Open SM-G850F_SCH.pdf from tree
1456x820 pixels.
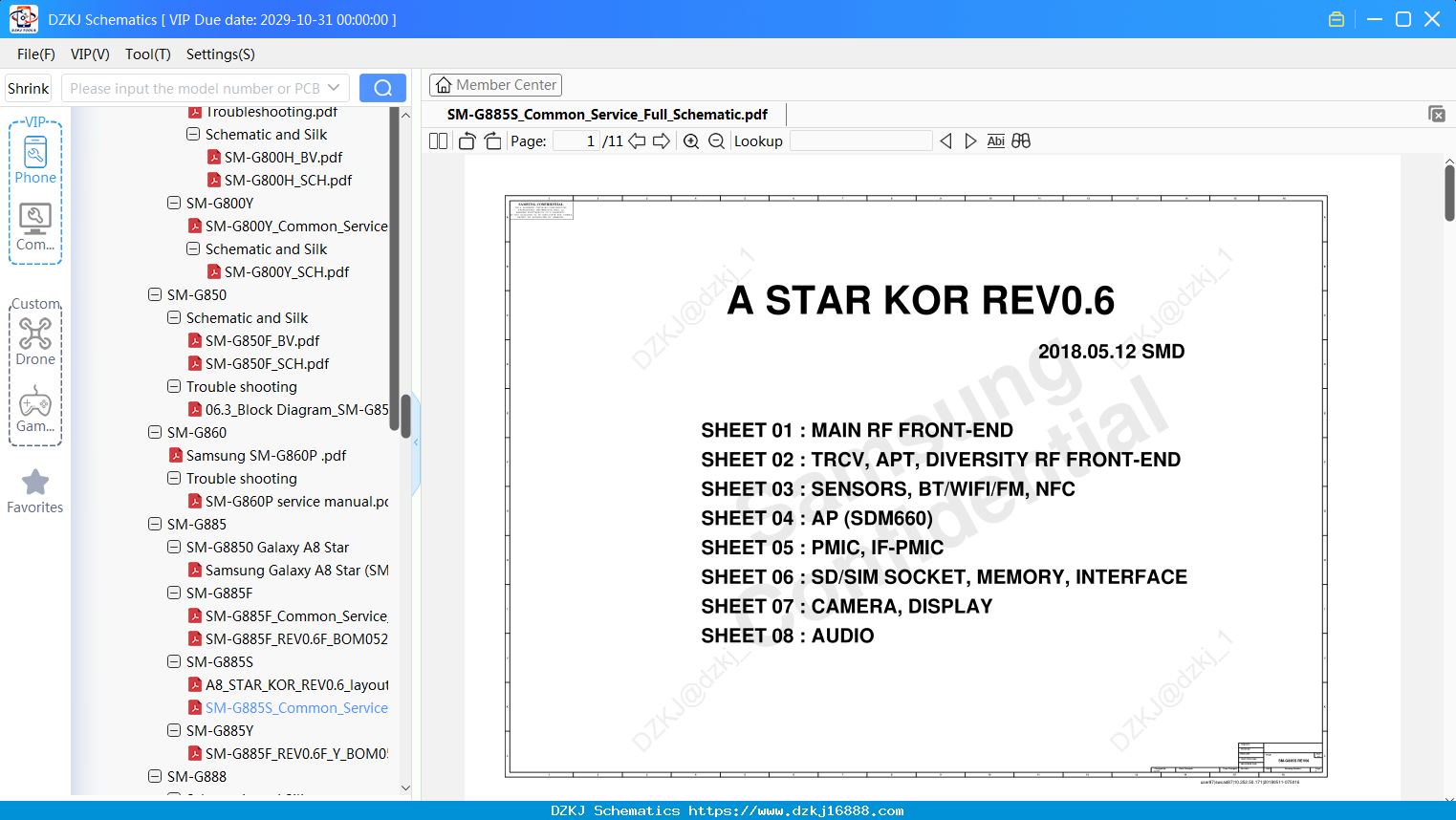tap(267, 363)
